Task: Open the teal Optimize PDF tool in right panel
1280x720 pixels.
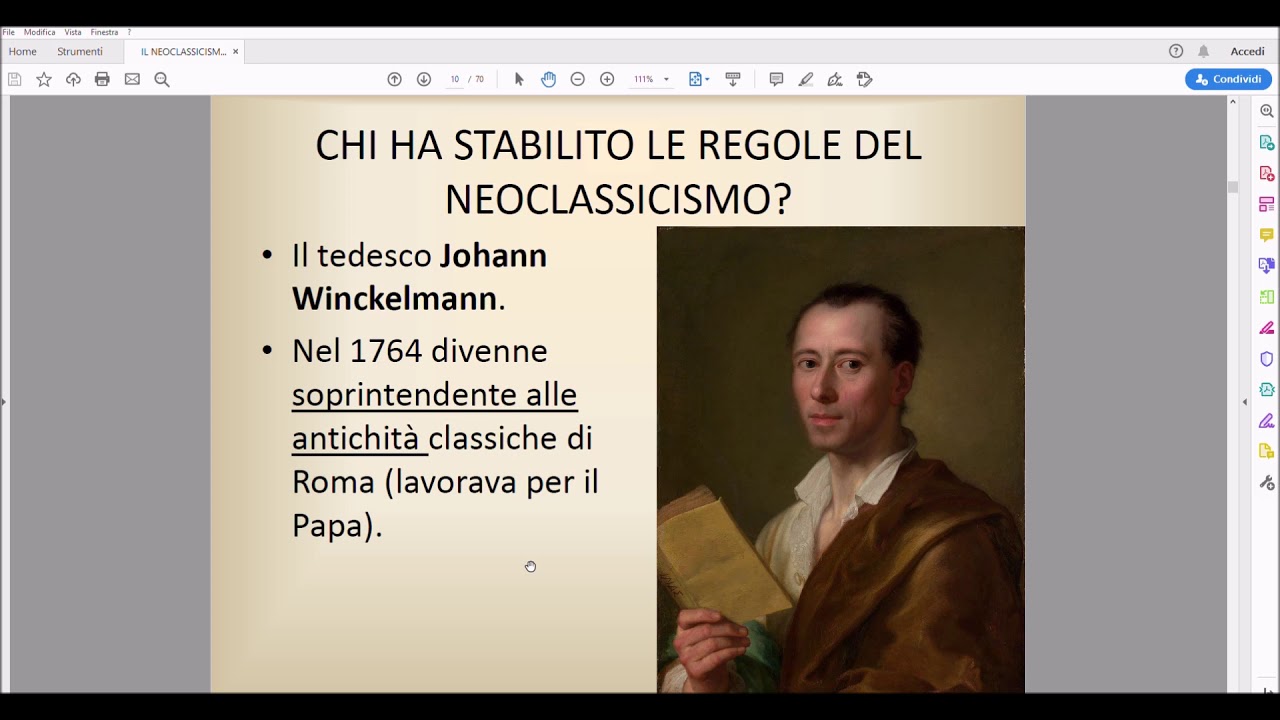Action: tap(1267, 389)
